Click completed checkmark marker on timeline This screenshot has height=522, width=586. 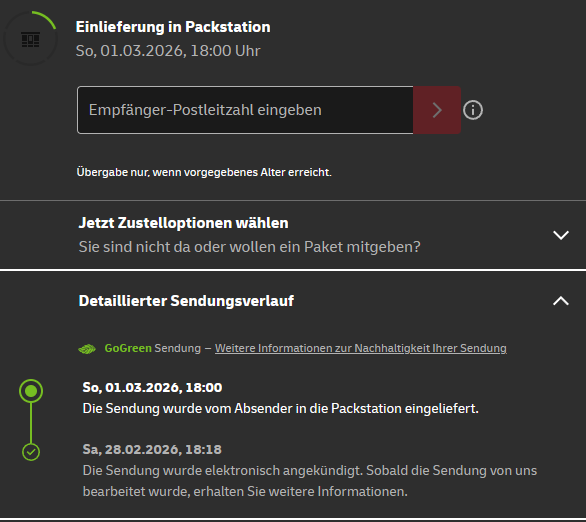point(31,452)
